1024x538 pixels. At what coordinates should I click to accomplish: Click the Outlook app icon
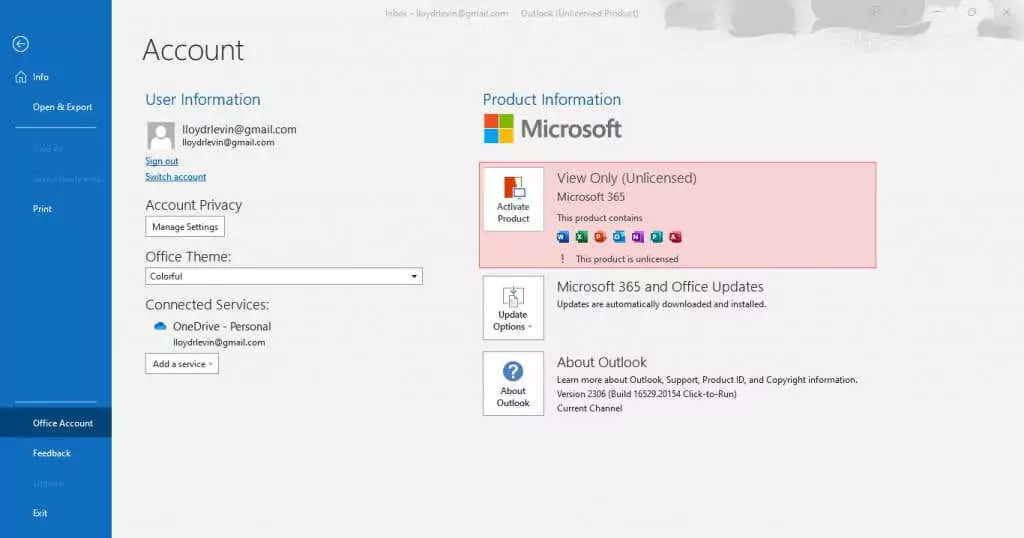(x=618, y=237)
